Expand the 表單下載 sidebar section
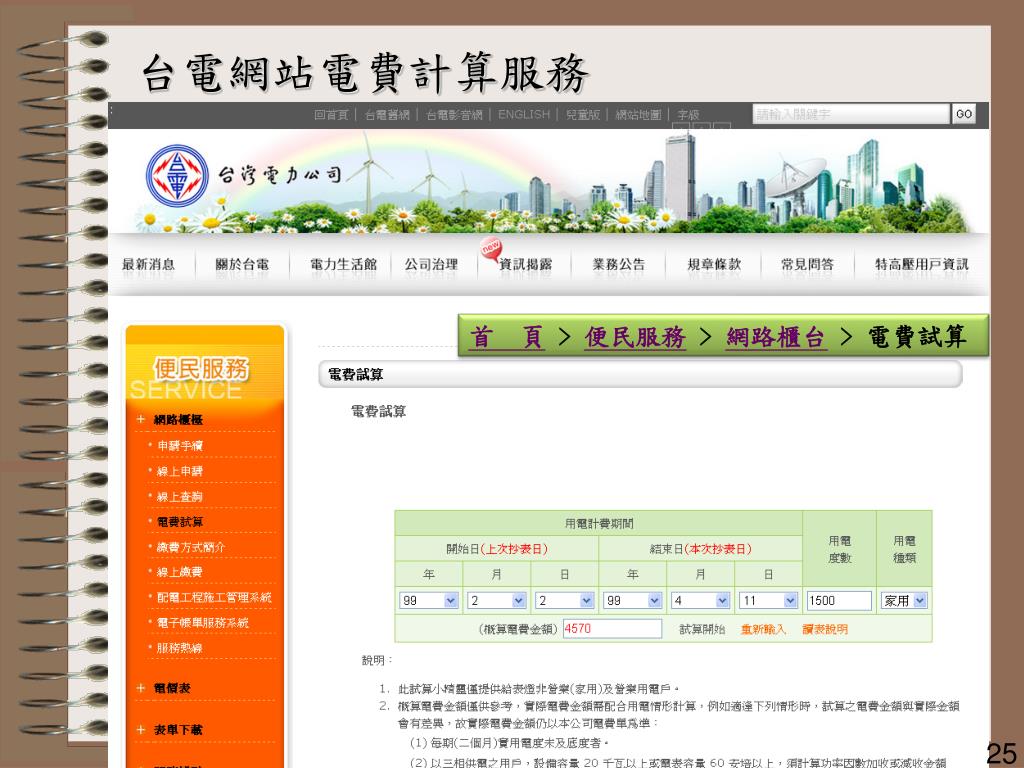 point(178,730)
